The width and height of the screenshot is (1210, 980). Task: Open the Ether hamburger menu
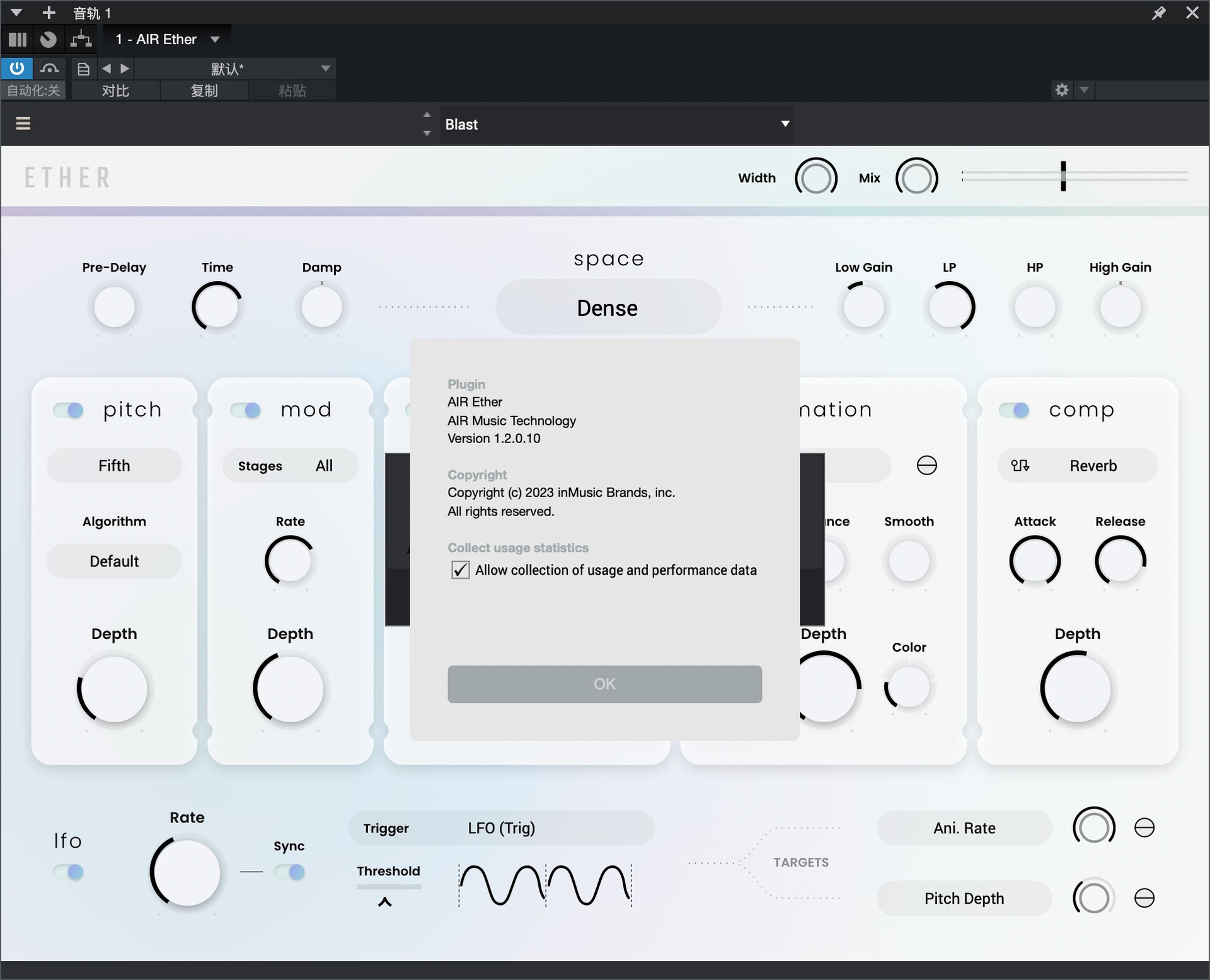pos(23,124)
